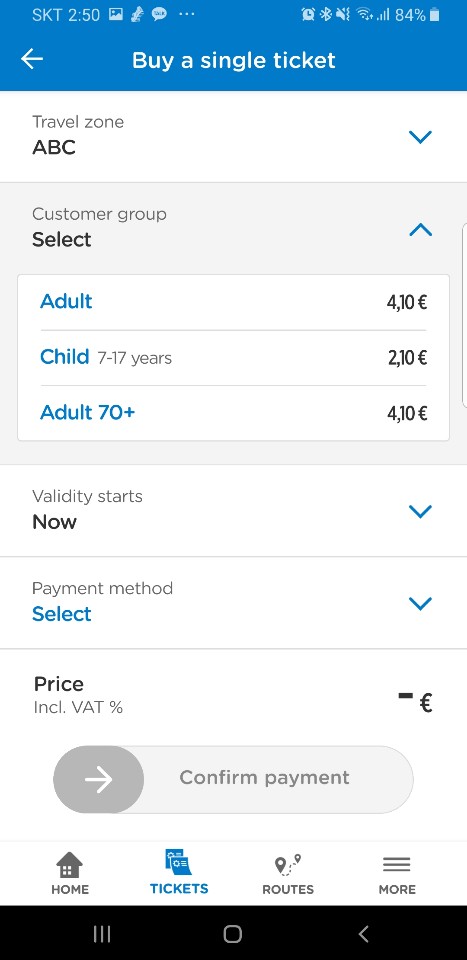Tap the notification icons in status bar
The image size is (467, 960).
point(152,15)
